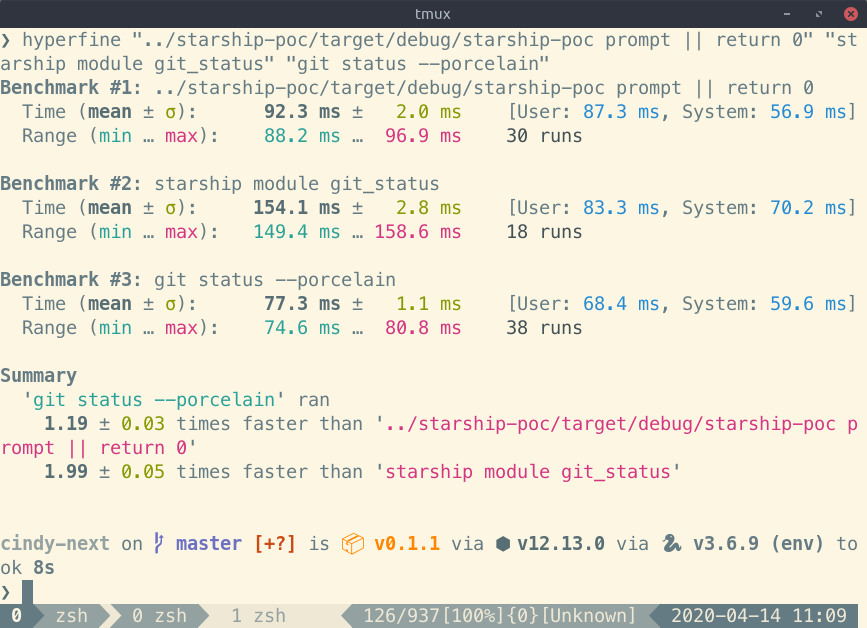
Task: Click the prompt arrow on the last line
Action: (6, 593)
